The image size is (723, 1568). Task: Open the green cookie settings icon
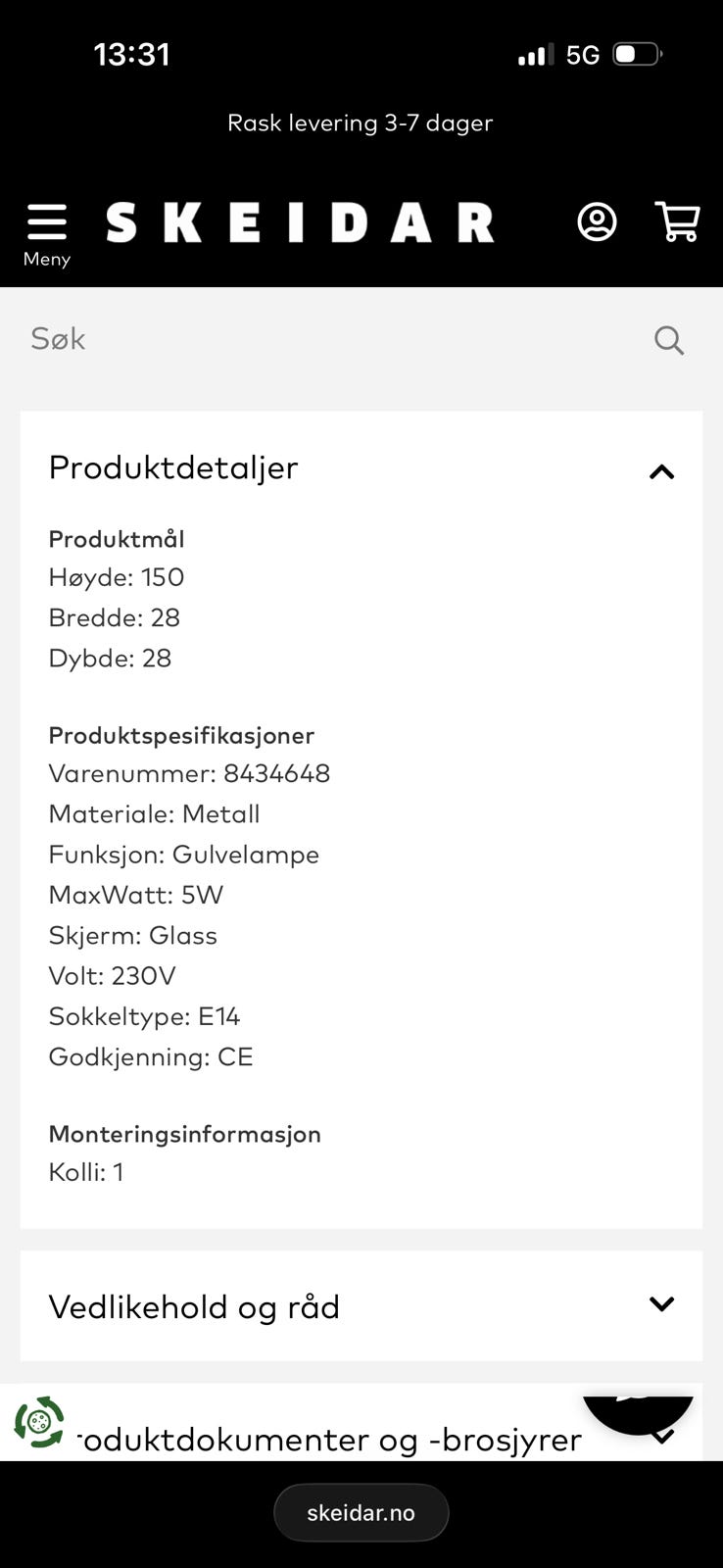coord(39,1422)
